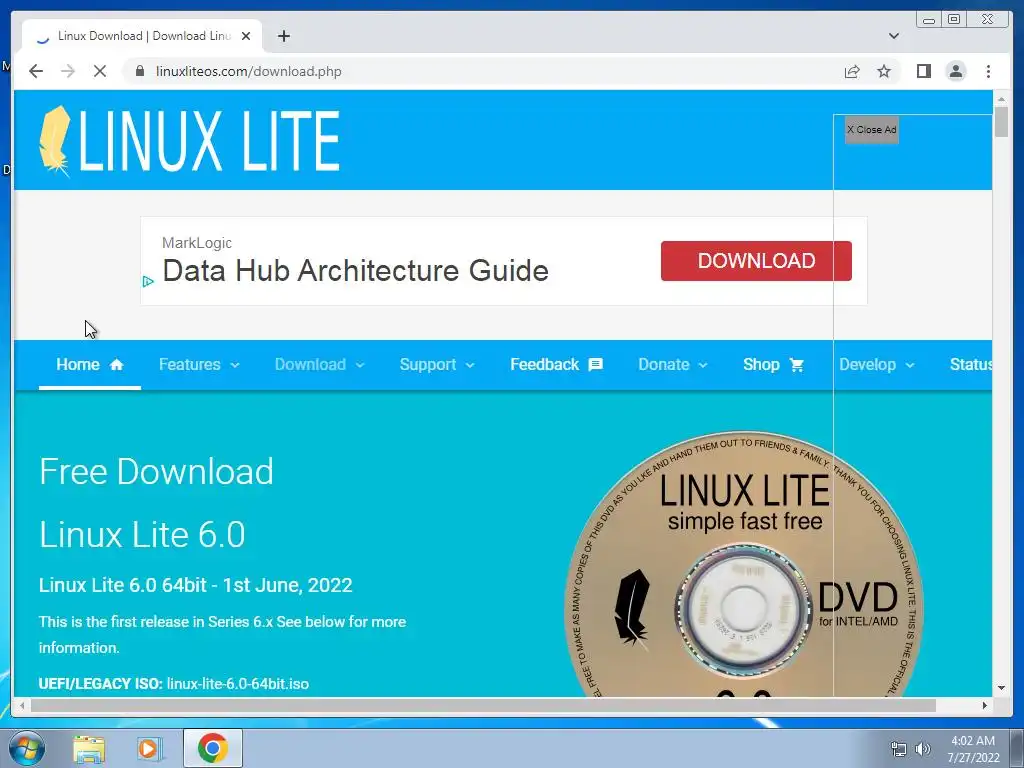Viewport: 1024px width, 768px height.
Task: Open Chrome's three-dot menu
Action: [x=988, y=71]
